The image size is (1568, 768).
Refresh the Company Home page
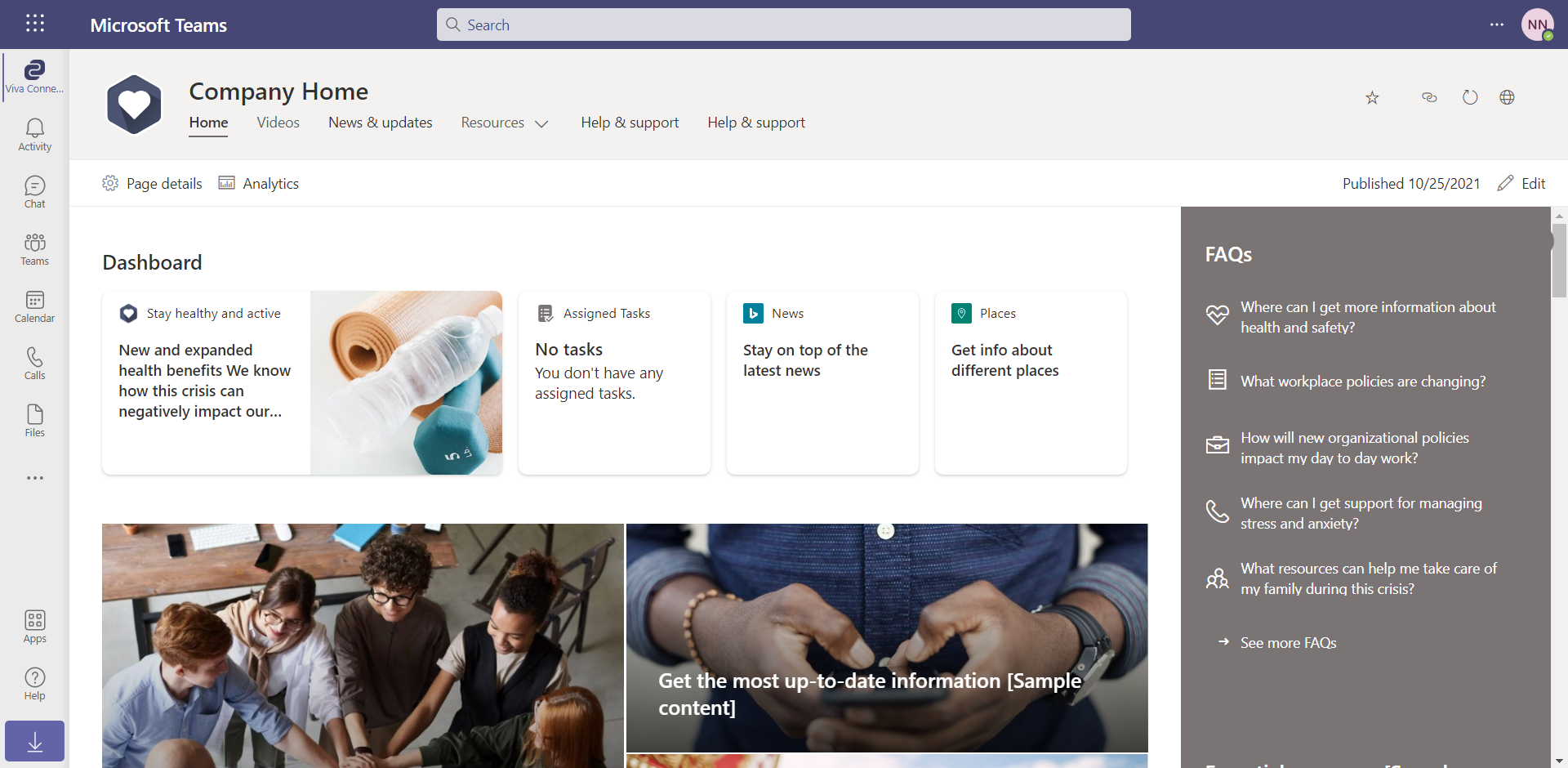(1469, 97)
